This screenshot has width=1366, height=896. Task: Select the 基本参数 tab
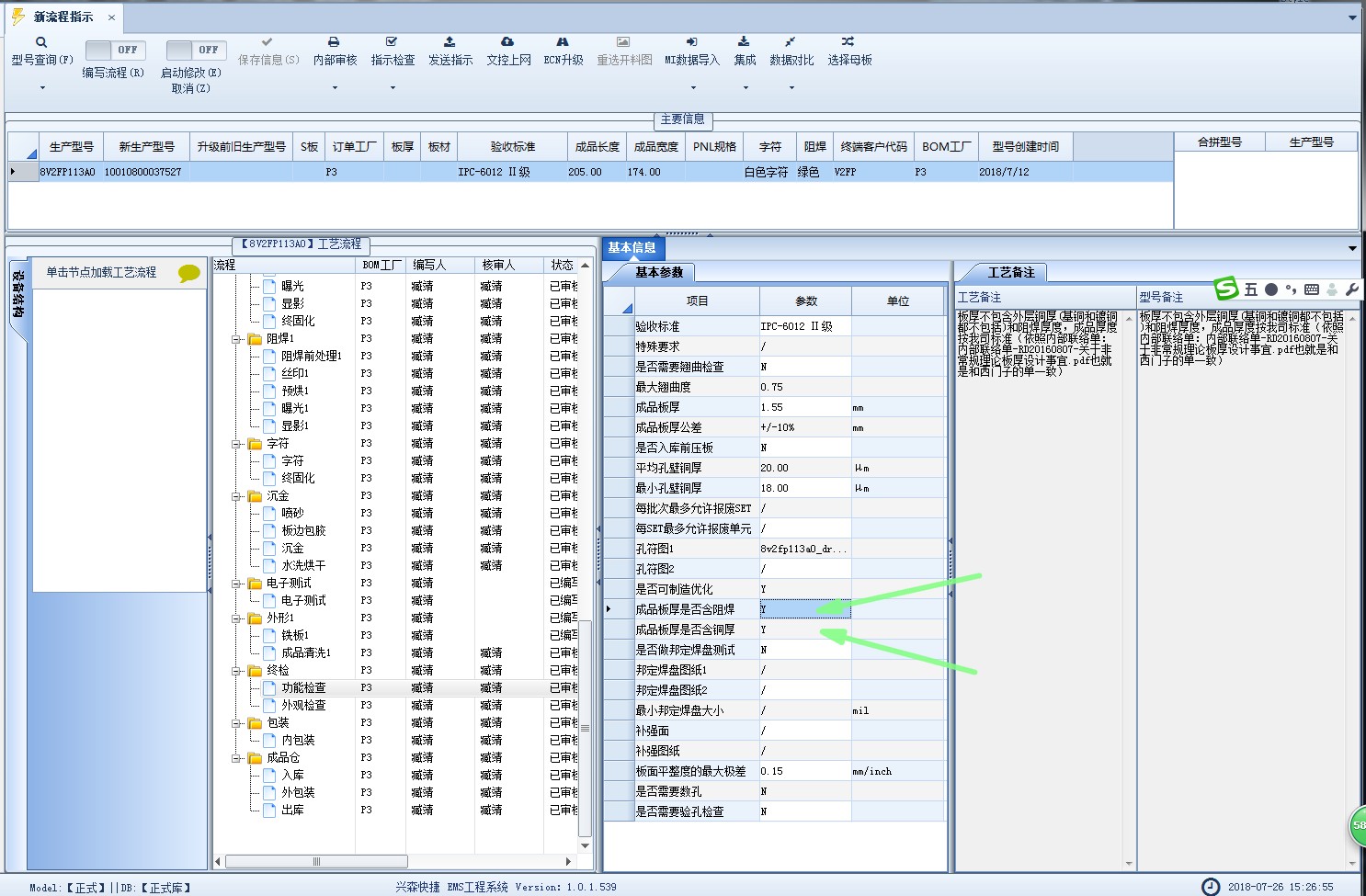(658, 272)
